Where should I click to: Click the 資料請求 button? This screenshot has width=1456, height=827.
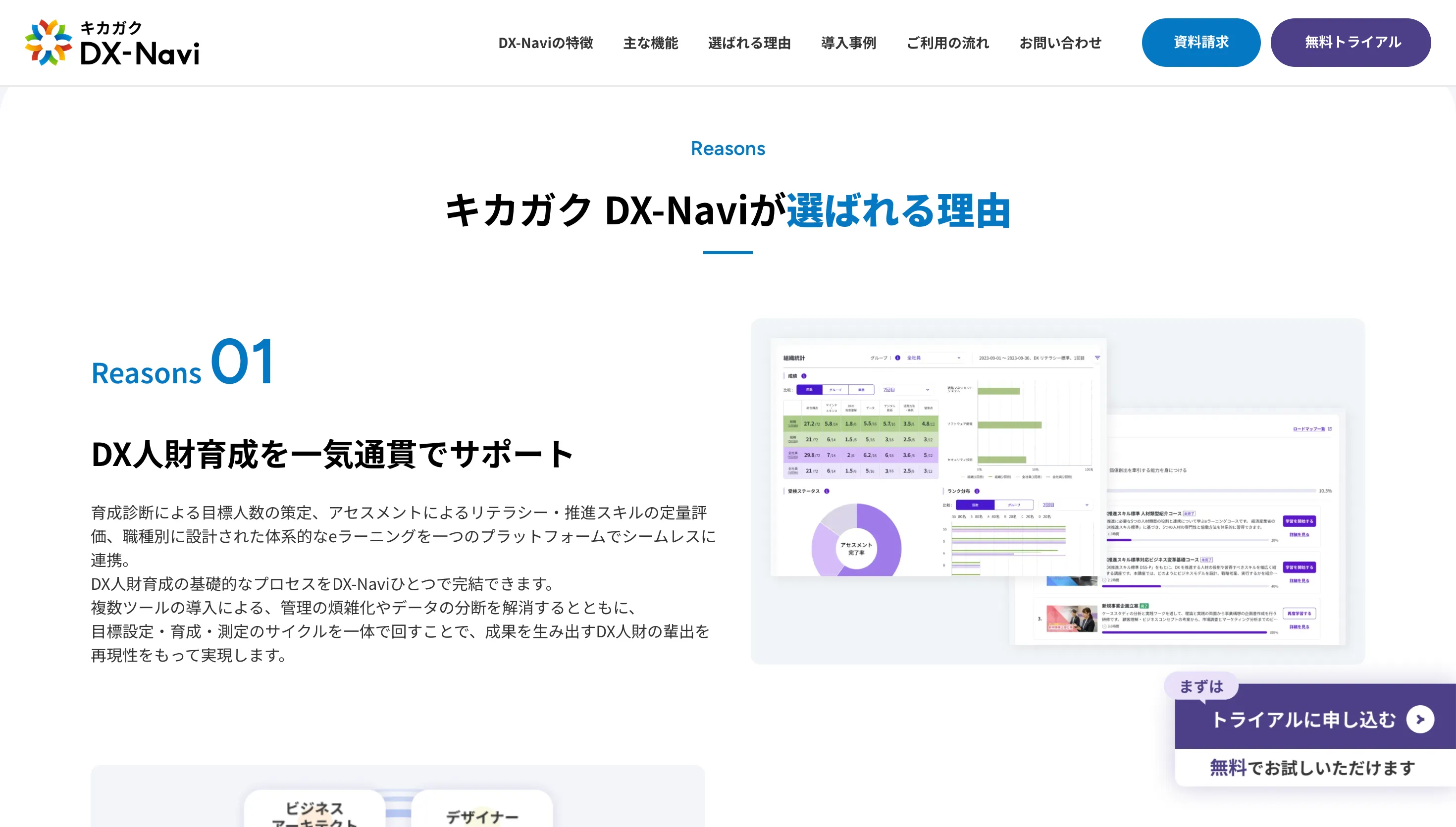(x=1201, y=43)
